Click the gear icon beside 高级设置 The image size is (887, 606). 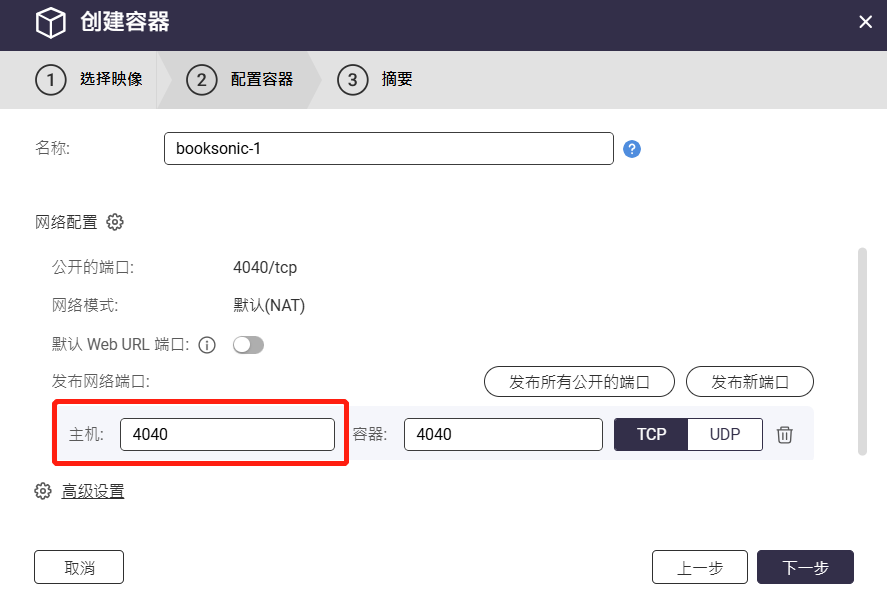click(x=42, y=491)
